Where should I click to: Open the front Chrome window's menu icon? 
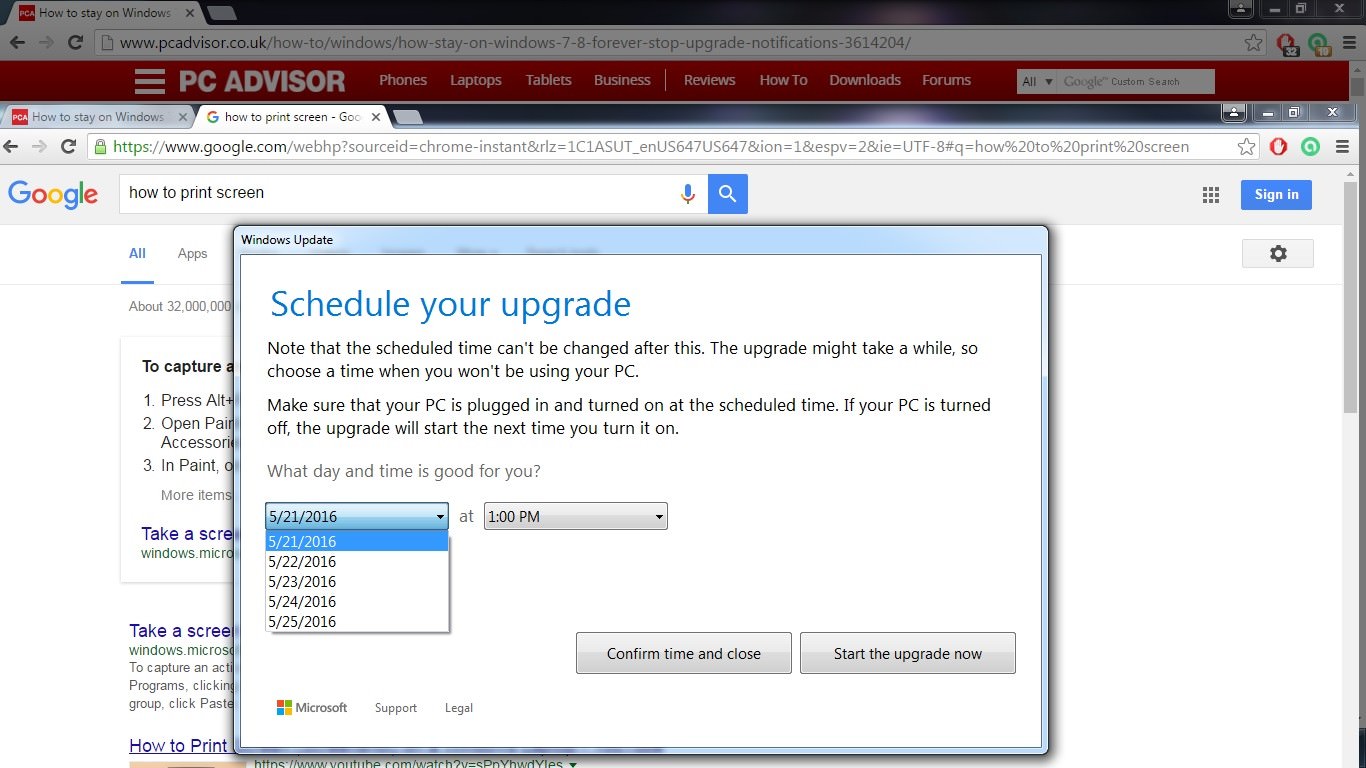click(1342, 147)
